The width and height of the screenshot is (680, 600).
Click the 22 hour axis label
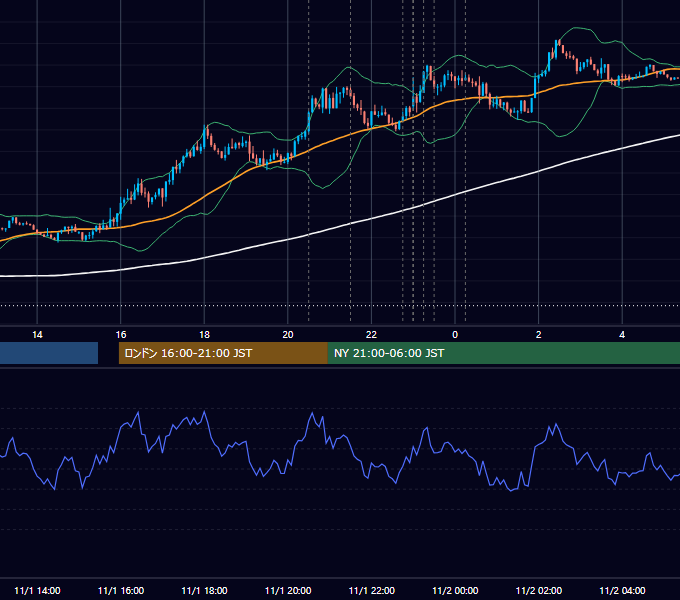pos(371,335)
